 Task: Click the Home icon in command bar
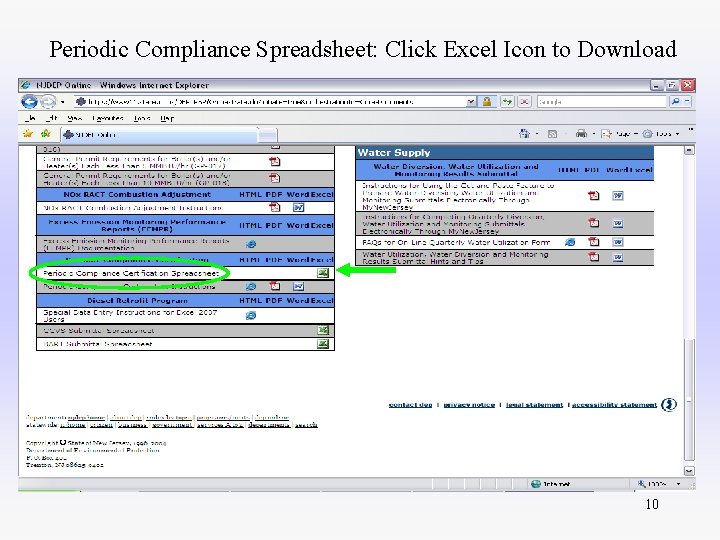point(524,134)
